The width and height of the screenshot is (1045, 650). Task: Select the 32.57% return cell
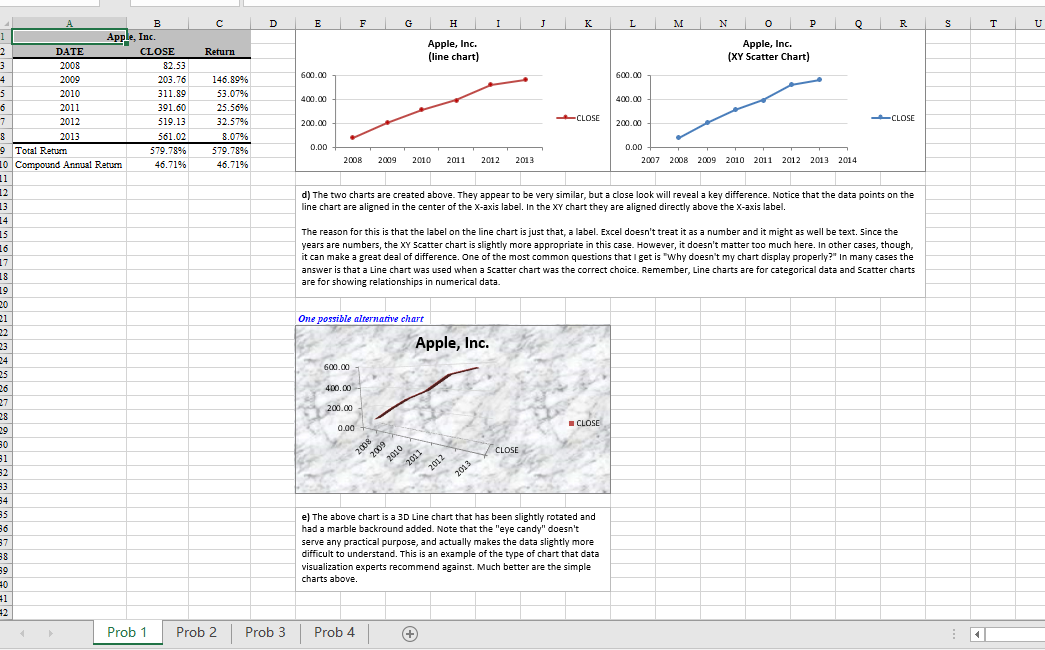219,121
